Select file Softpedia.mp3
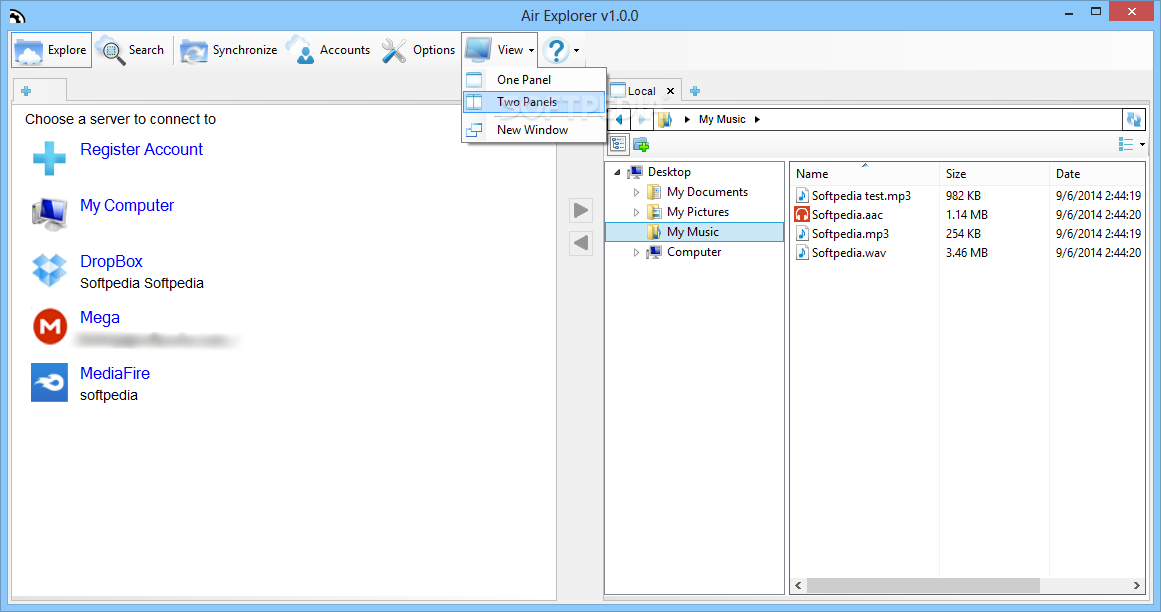Screen dimensions: 1161x612 click(x=850, y=234)
